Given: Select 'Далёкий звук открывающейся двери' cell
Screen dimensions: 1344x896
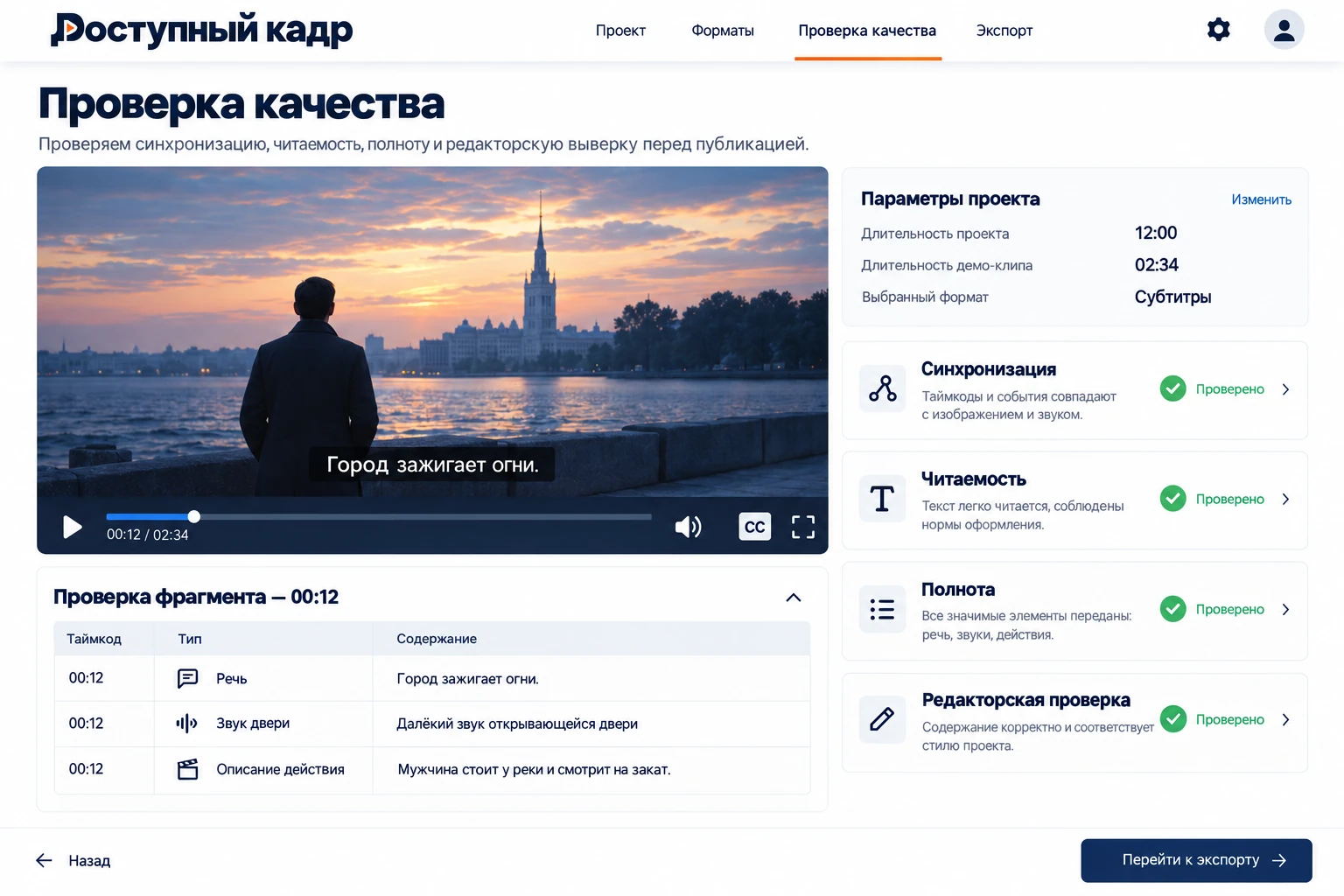Looking at the screenshot, I should pos(517,724).
